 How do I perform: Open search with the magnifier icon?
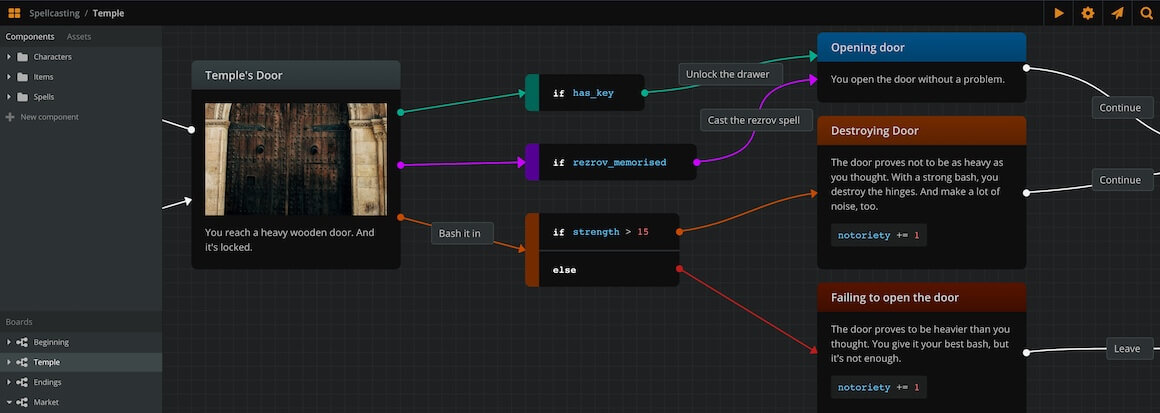coord(1146,13)
